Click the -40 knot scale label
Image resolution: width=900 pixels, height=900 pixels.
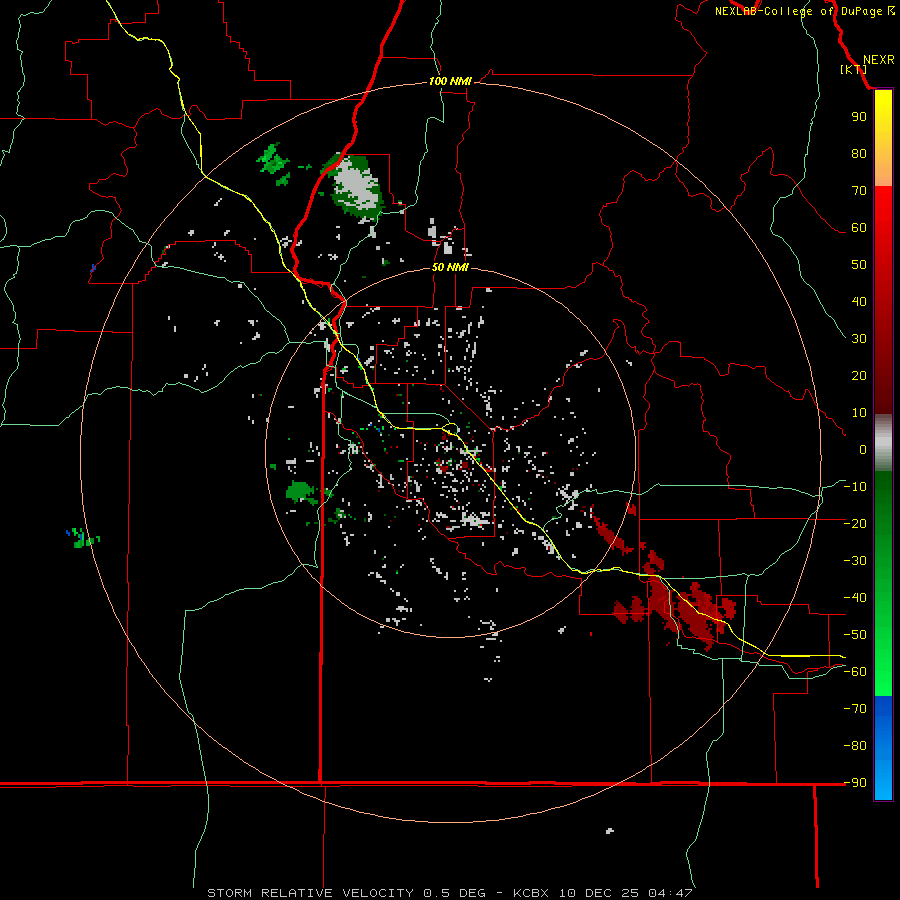point(855,598)
